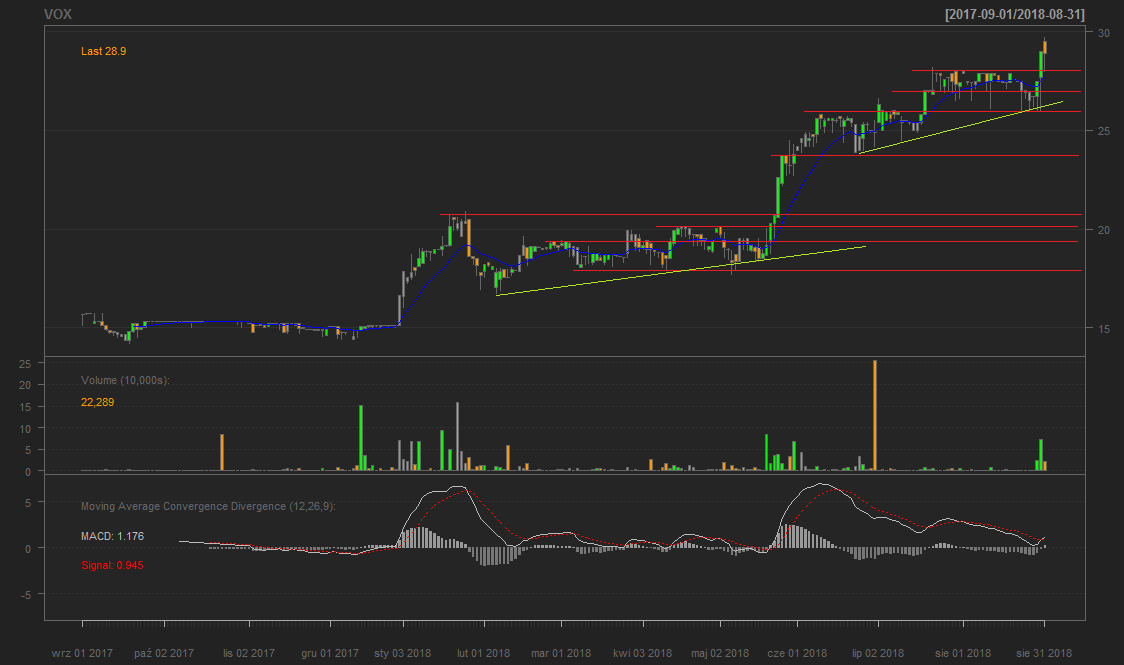Click the volume value 22,289
Viewport: 1124px width, 665px height.
[x=97, y=402]
